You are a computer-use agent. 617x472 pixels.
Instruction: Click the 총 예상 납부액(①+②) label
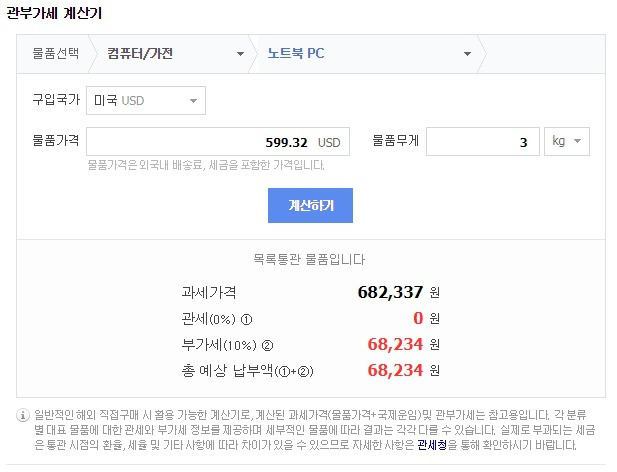click(x=247, y=371)
